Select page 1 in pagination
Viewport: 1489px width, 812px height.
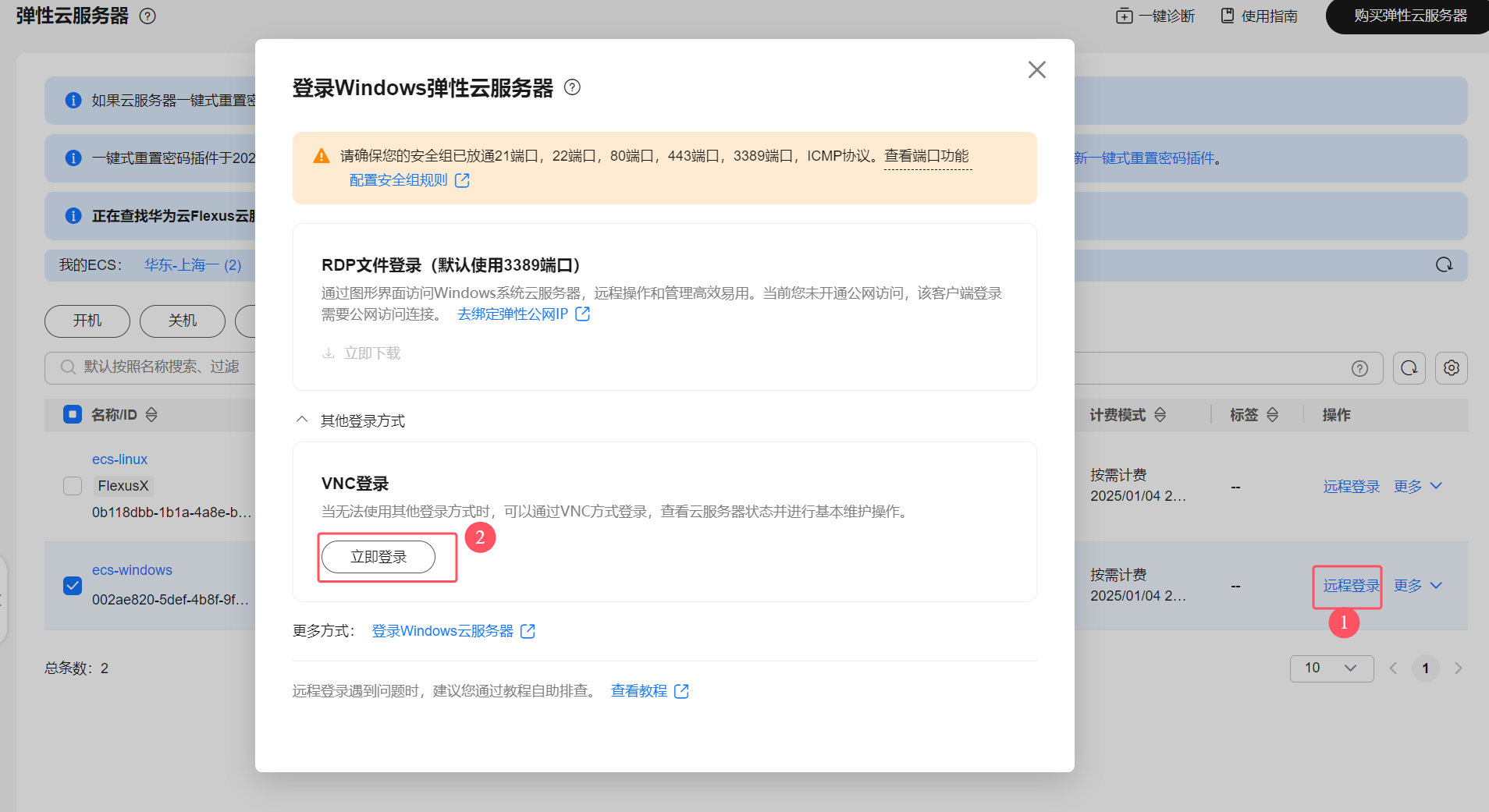click(x=1425, y=668)
